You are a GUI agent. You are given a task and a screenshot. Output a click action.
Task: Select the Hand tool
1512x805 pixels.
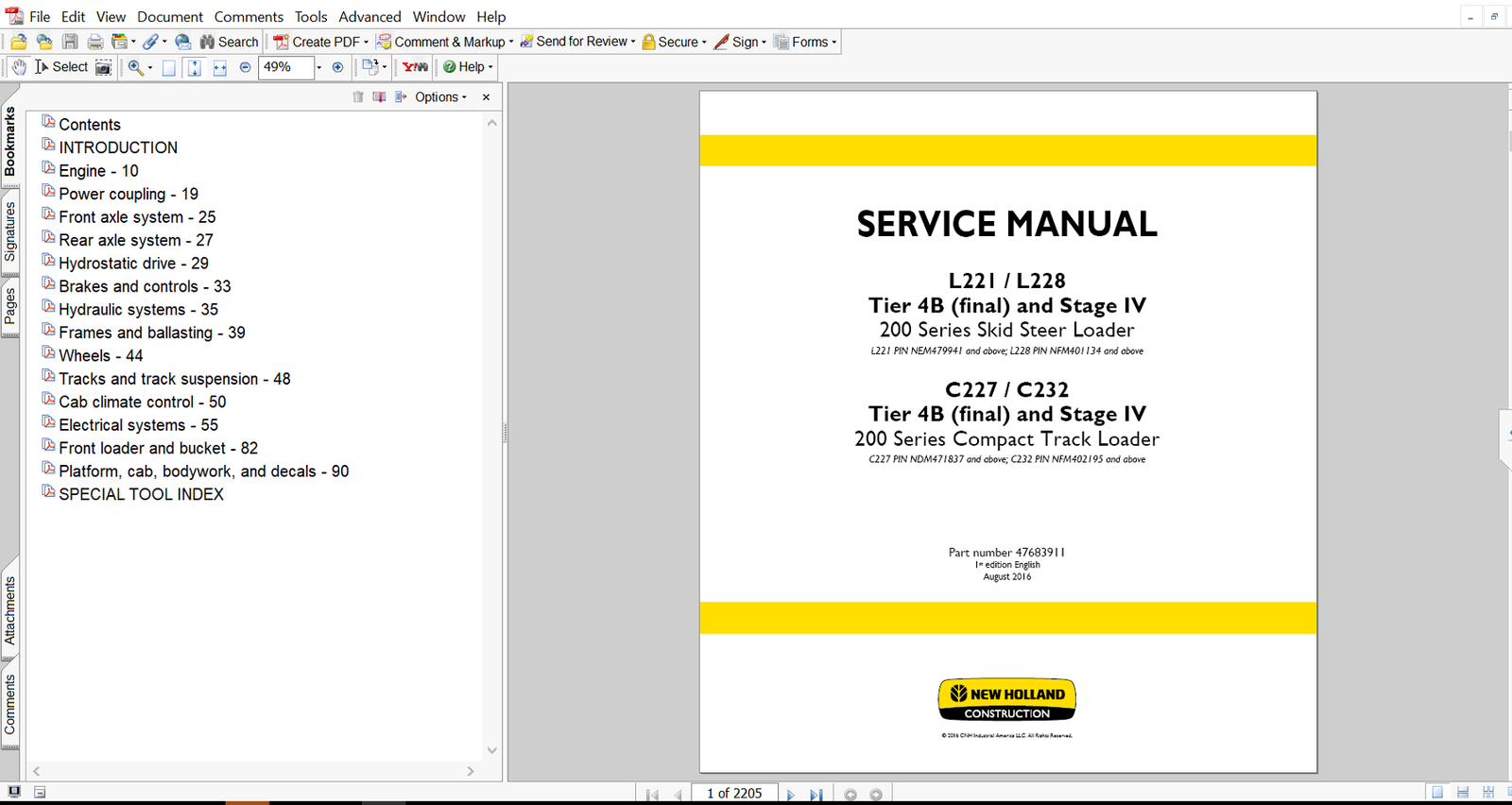(x=19, y=67)
